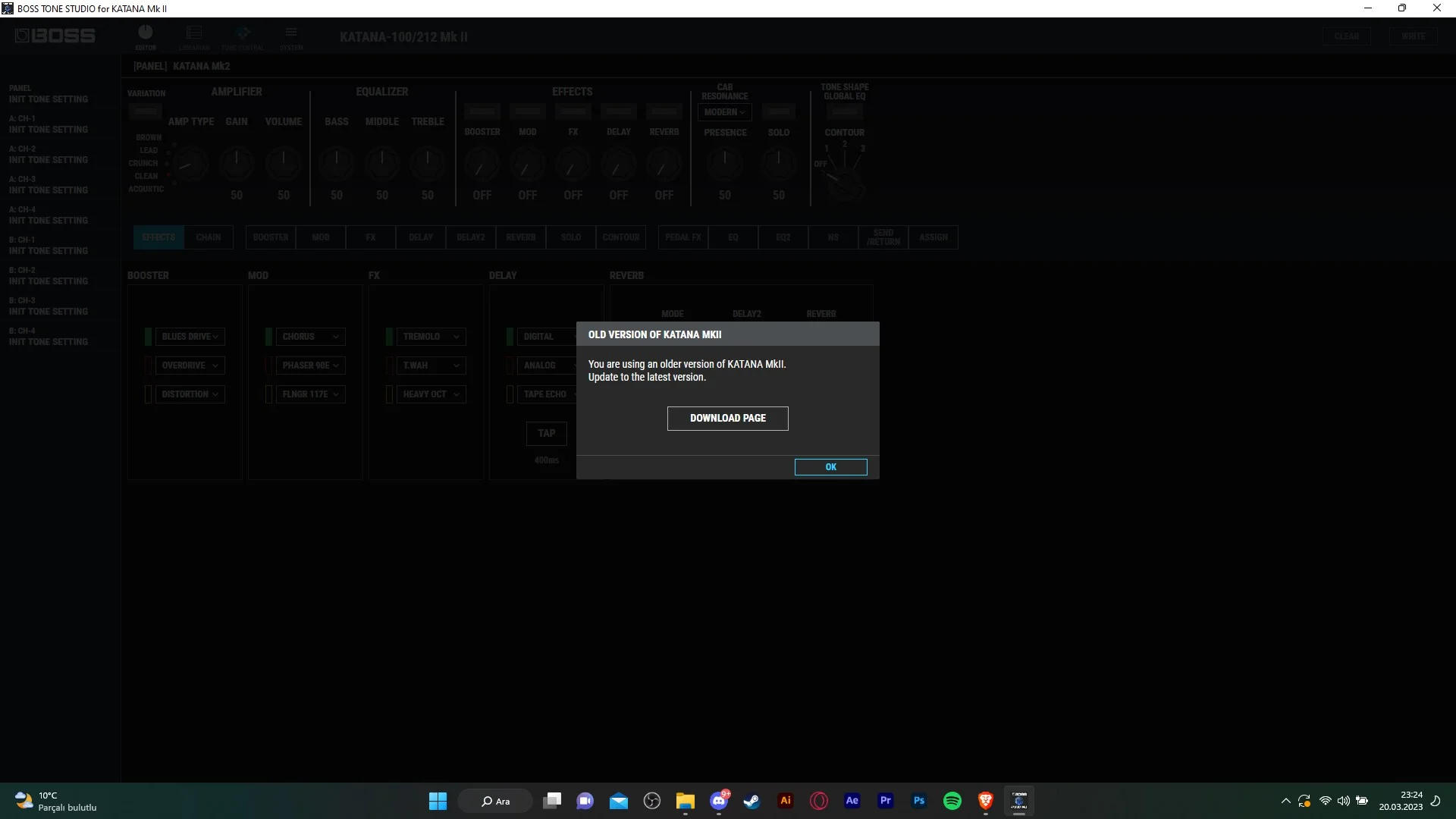1456x819 pixels.
Task: Select the Pedal FX tab
Action: click(682, 237)
